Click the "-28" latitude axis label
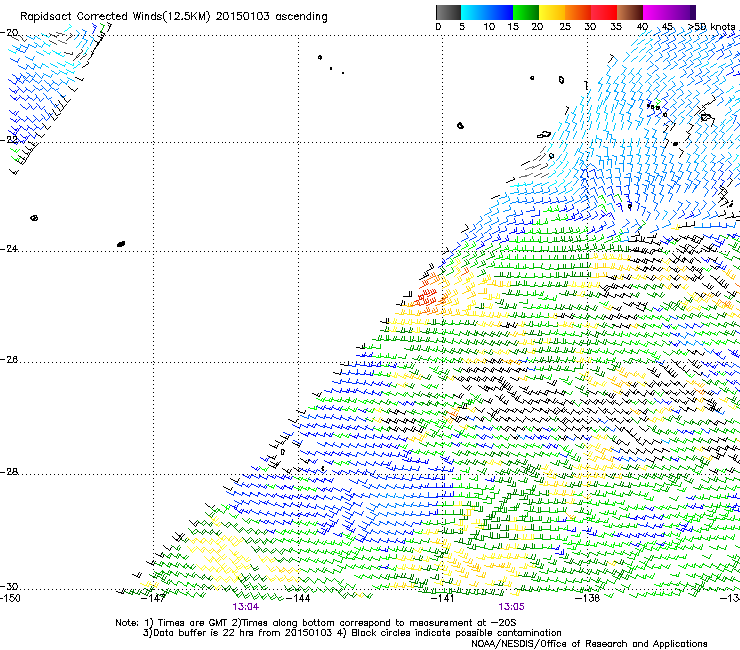Image resolution: width=740 pixels, height=650 pixels. point(9,472)
